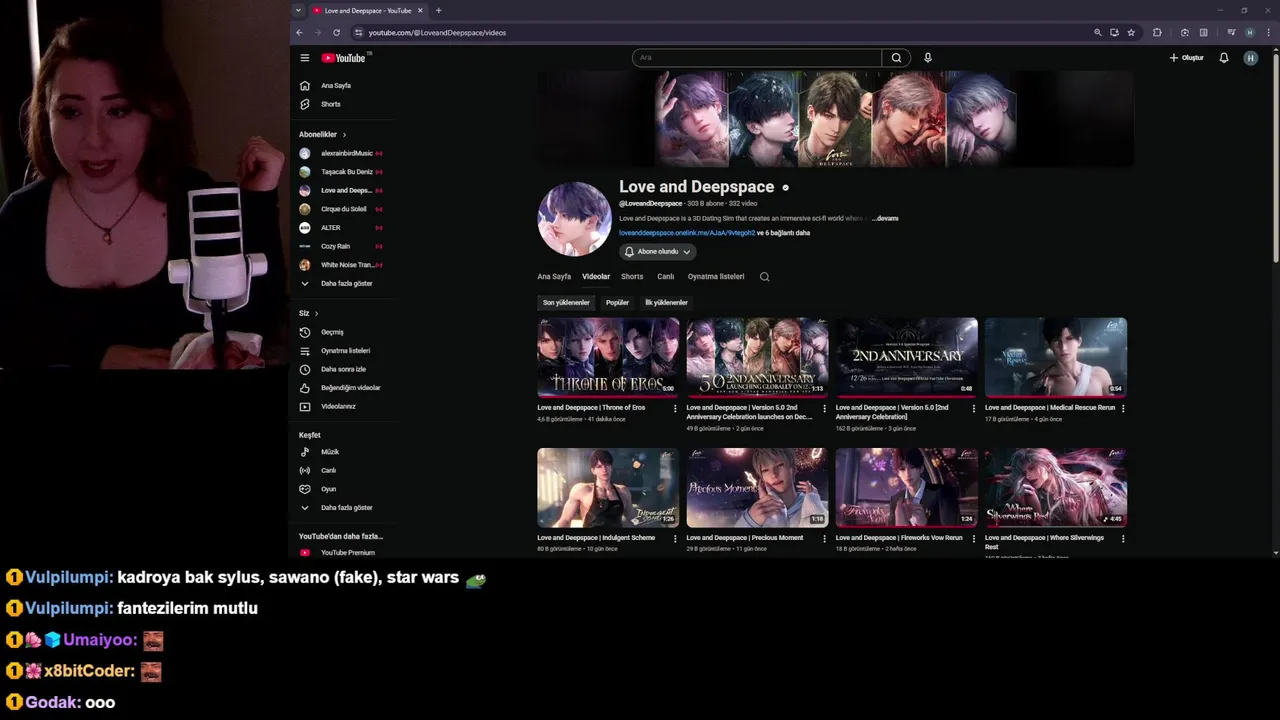
Task: Open the YouTube hamburger guide menu
Action: point(305,58)
